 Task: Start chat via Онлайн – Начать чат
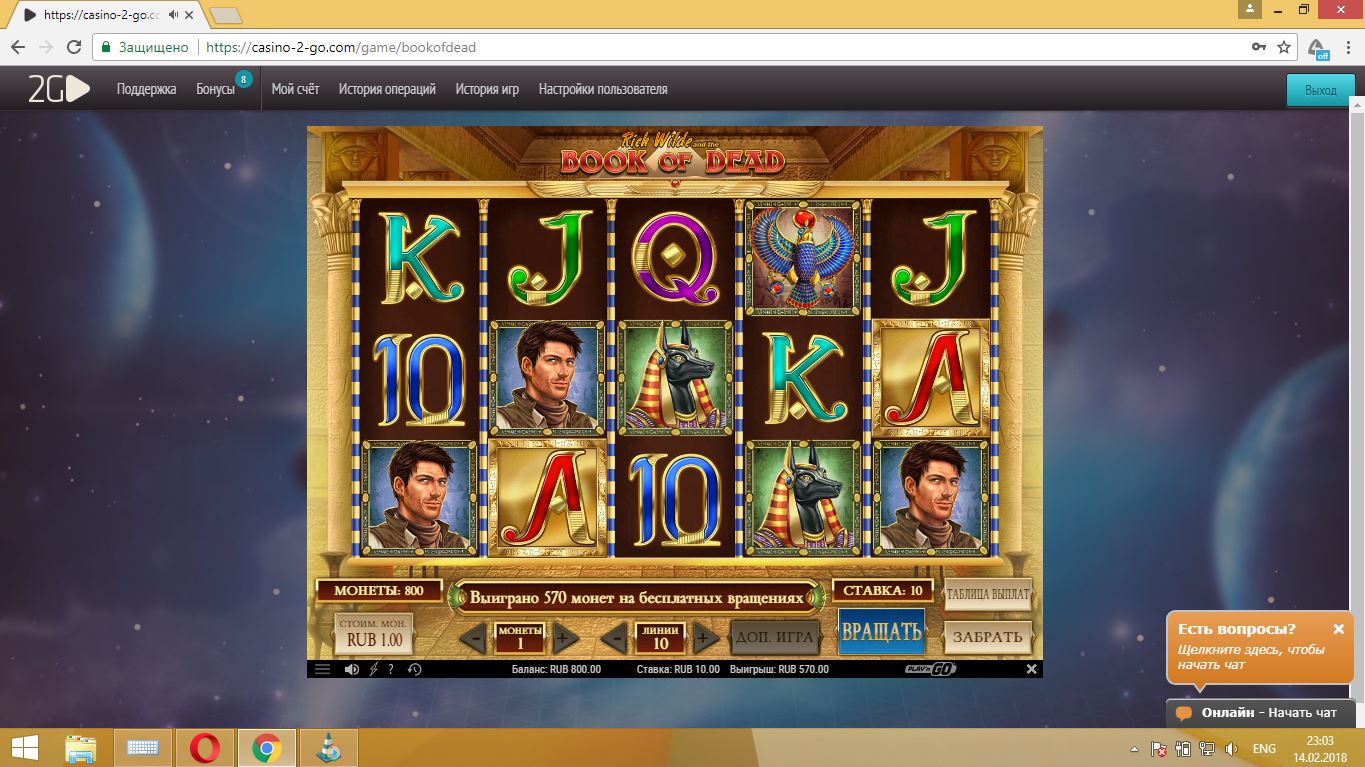(x=1260, y=713)
